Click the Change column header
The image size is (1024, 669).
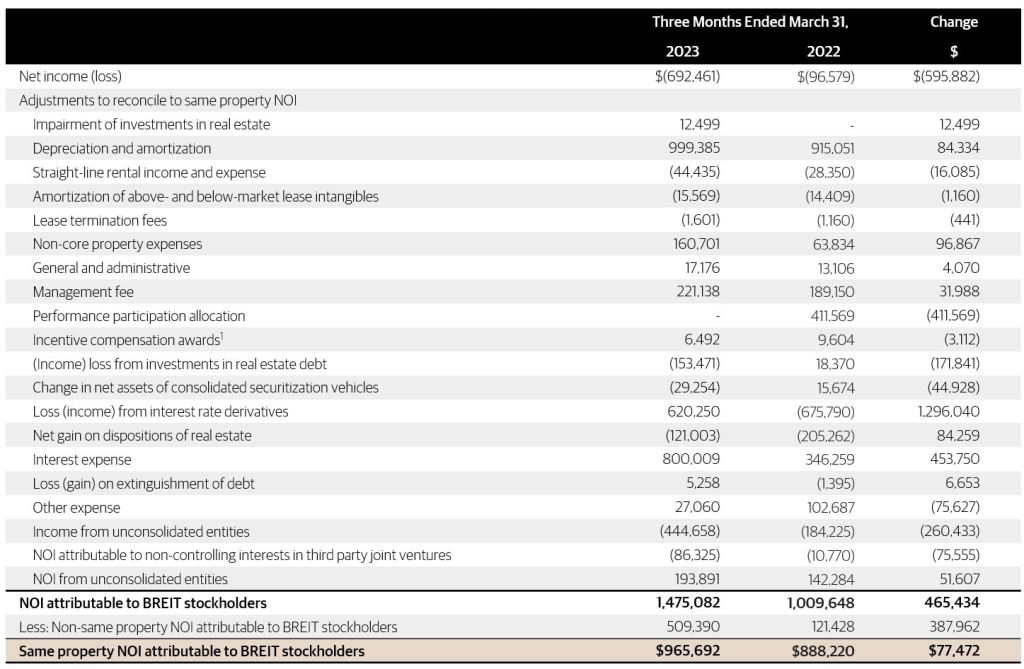[x=953, y=22]
